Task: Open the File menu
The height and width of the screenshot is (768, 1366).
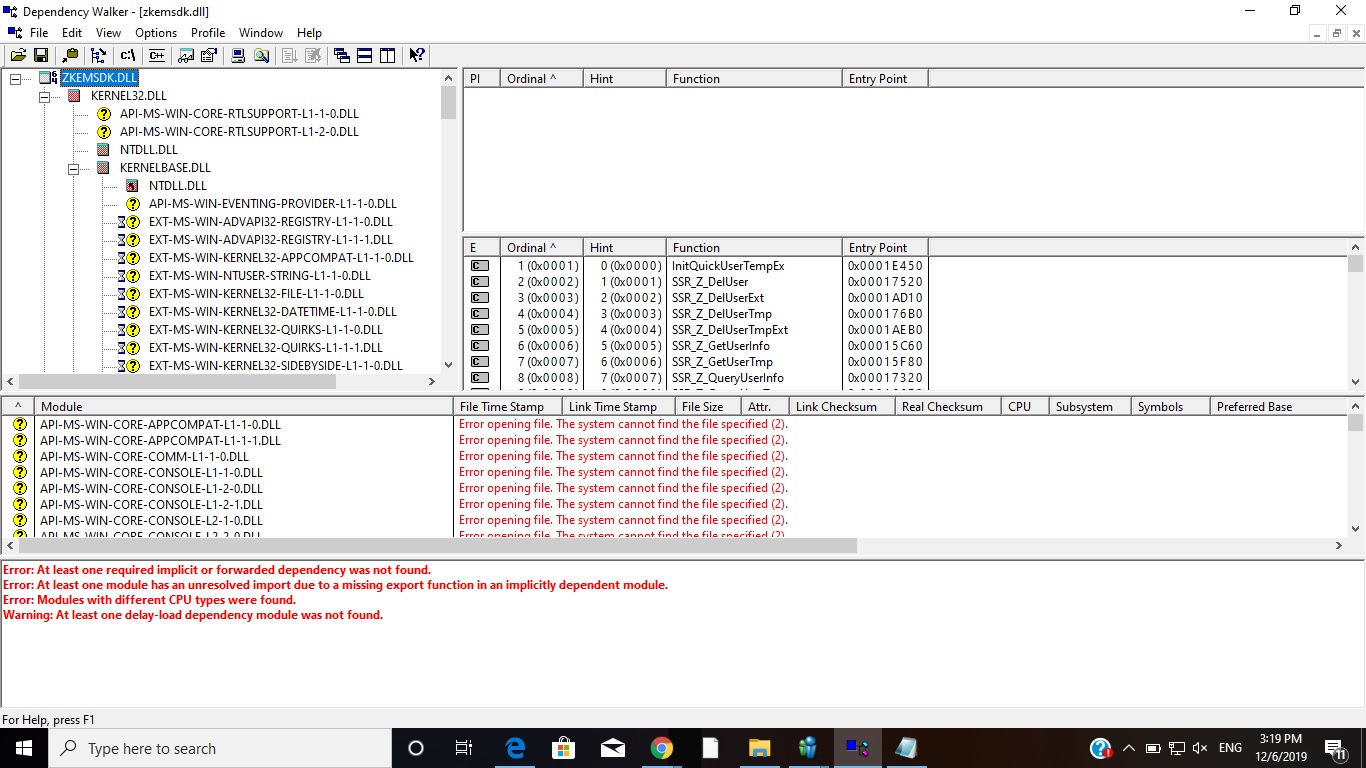Action: 38,33
